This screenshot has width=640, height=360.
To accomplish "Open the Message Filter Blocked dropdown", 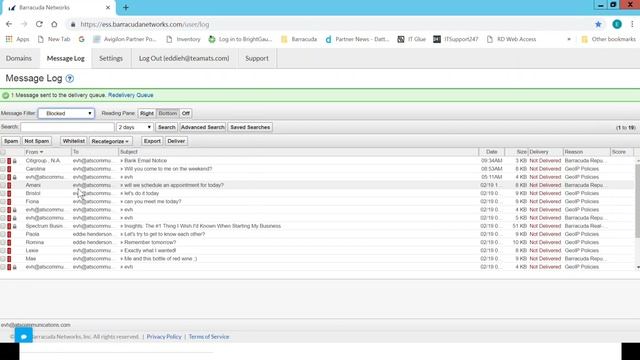I will click(x=67, y=113).
